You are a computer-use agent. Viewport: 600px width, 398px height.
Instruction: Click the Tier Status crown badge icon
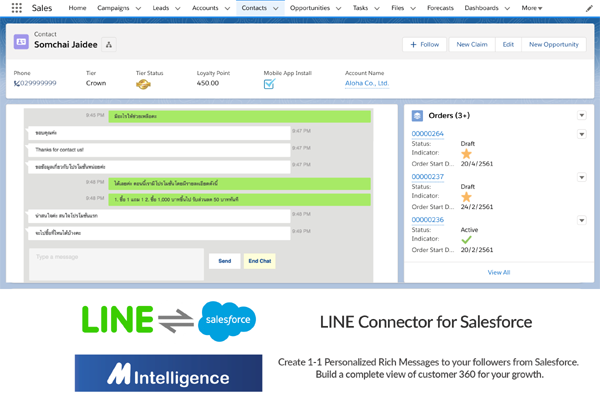click(x=143, y=84)
